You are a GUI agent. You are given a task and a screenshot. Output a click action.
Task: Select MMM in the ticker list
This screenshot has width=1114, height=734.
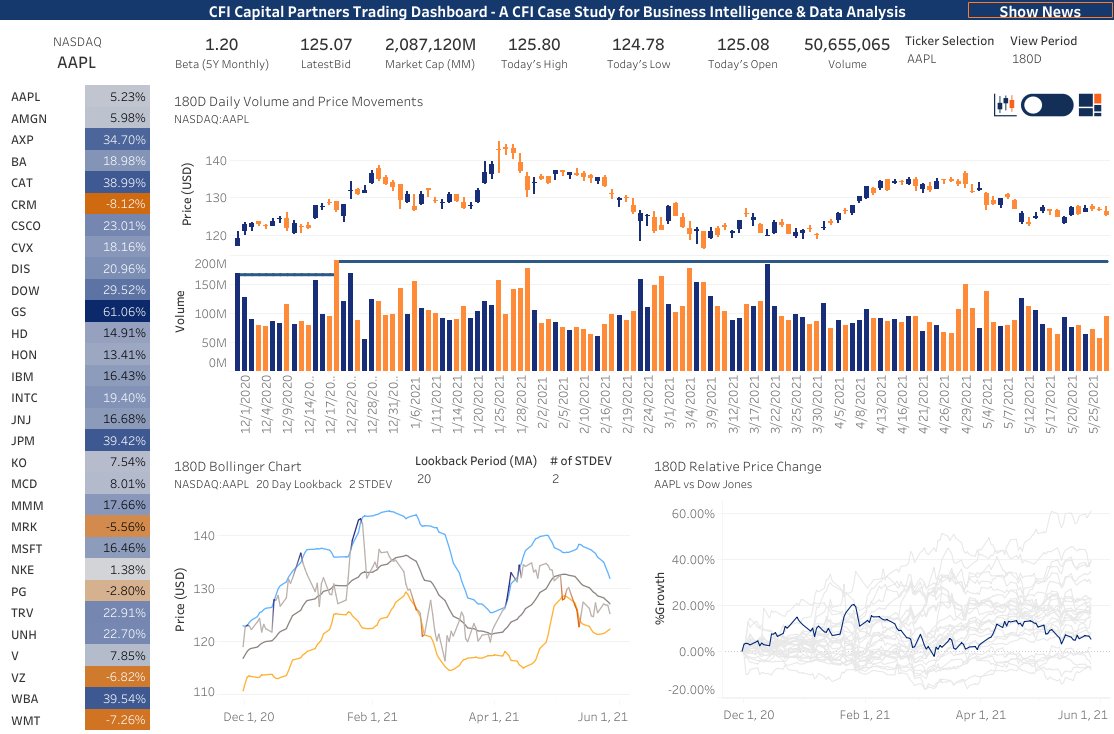pos(27,505)
